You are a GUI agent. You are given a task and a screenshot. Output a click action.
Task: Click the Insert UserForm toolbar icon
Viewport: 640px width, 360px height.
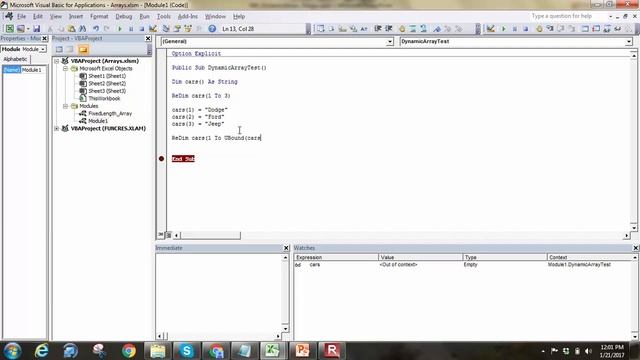(x=20, y=29)
